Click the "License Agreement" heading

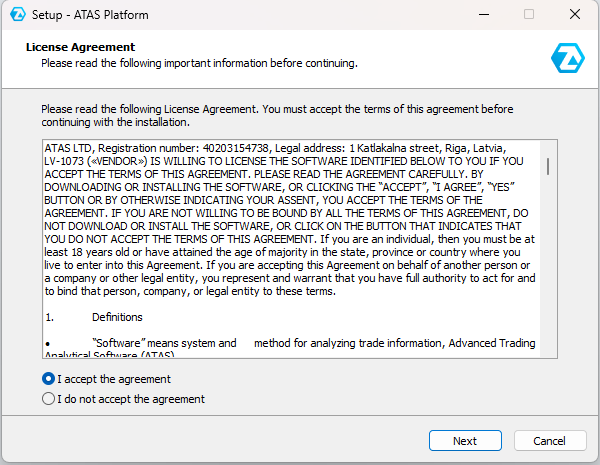coord(80,47)
